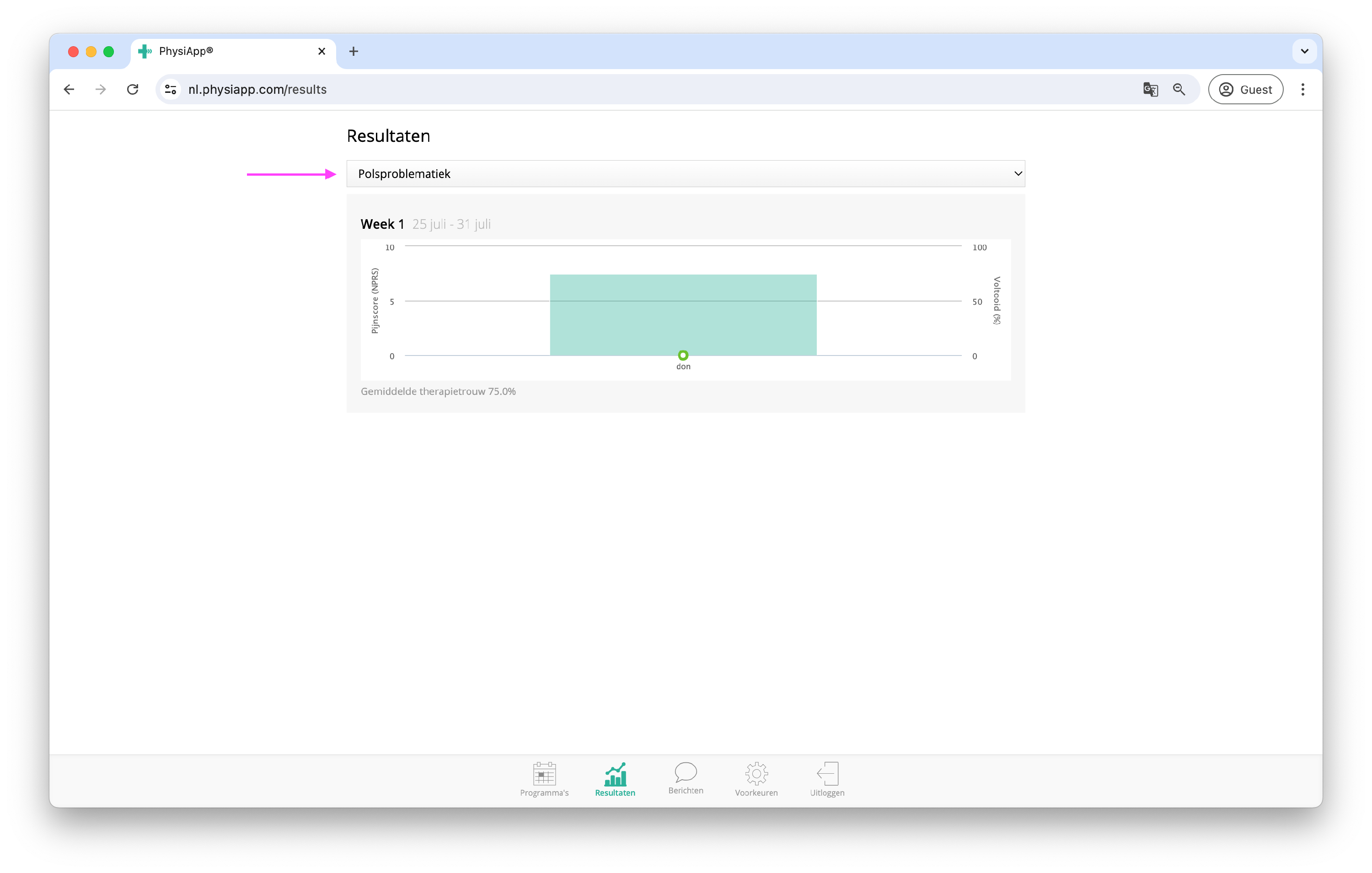Screen dimensions: 1372x873
Task: Click the teal completion bar in chart
Action: point(683,315)
